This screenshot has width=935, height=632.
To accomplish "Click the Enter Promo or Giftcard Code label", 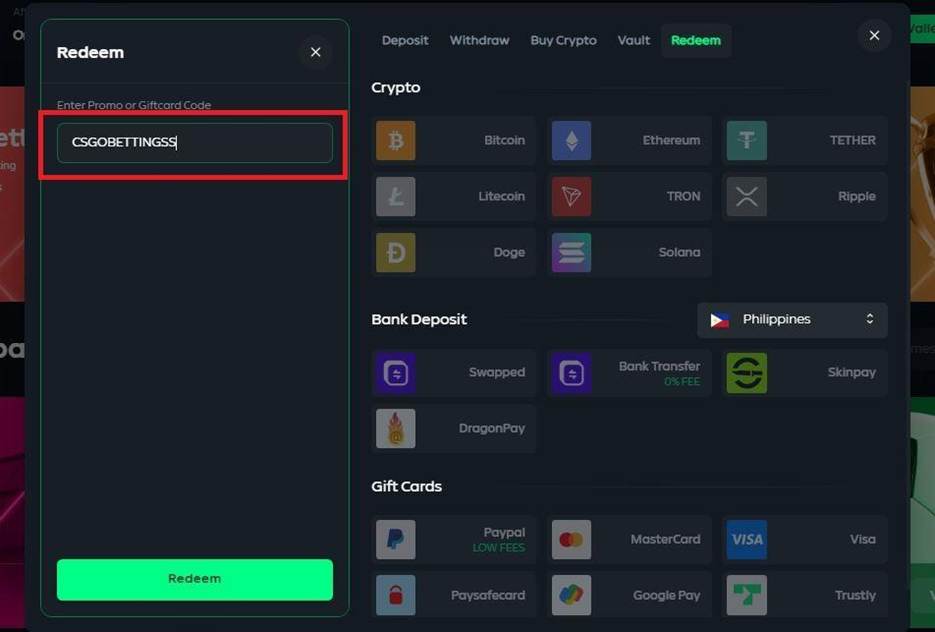I will 134,106.
